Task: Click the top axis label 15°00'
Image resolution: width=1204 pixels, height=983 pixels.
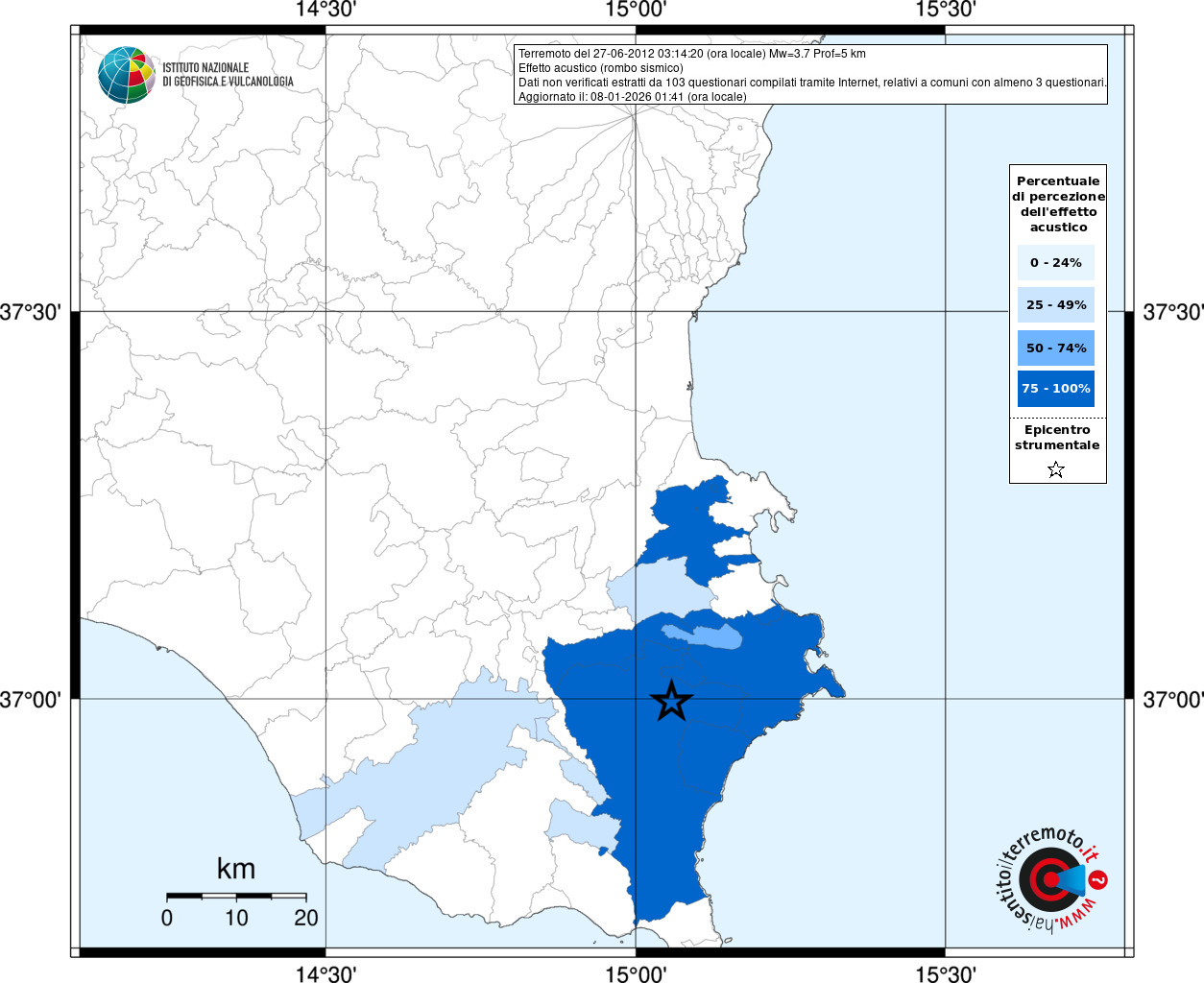Action: [x=636, y=10]
